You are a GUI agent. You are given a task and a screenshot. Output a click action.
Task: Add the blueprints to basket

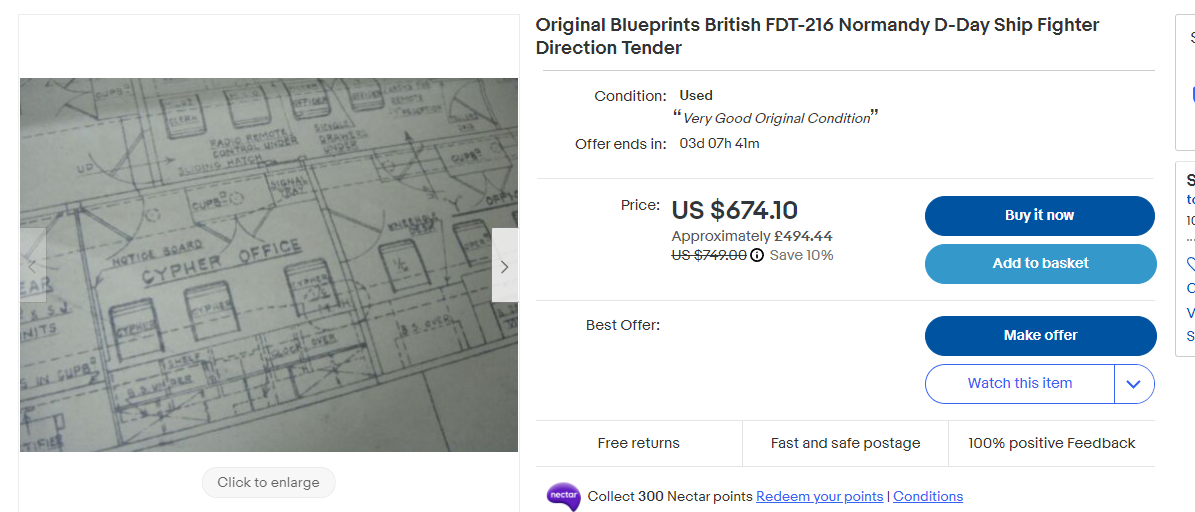coord(1039,264)
